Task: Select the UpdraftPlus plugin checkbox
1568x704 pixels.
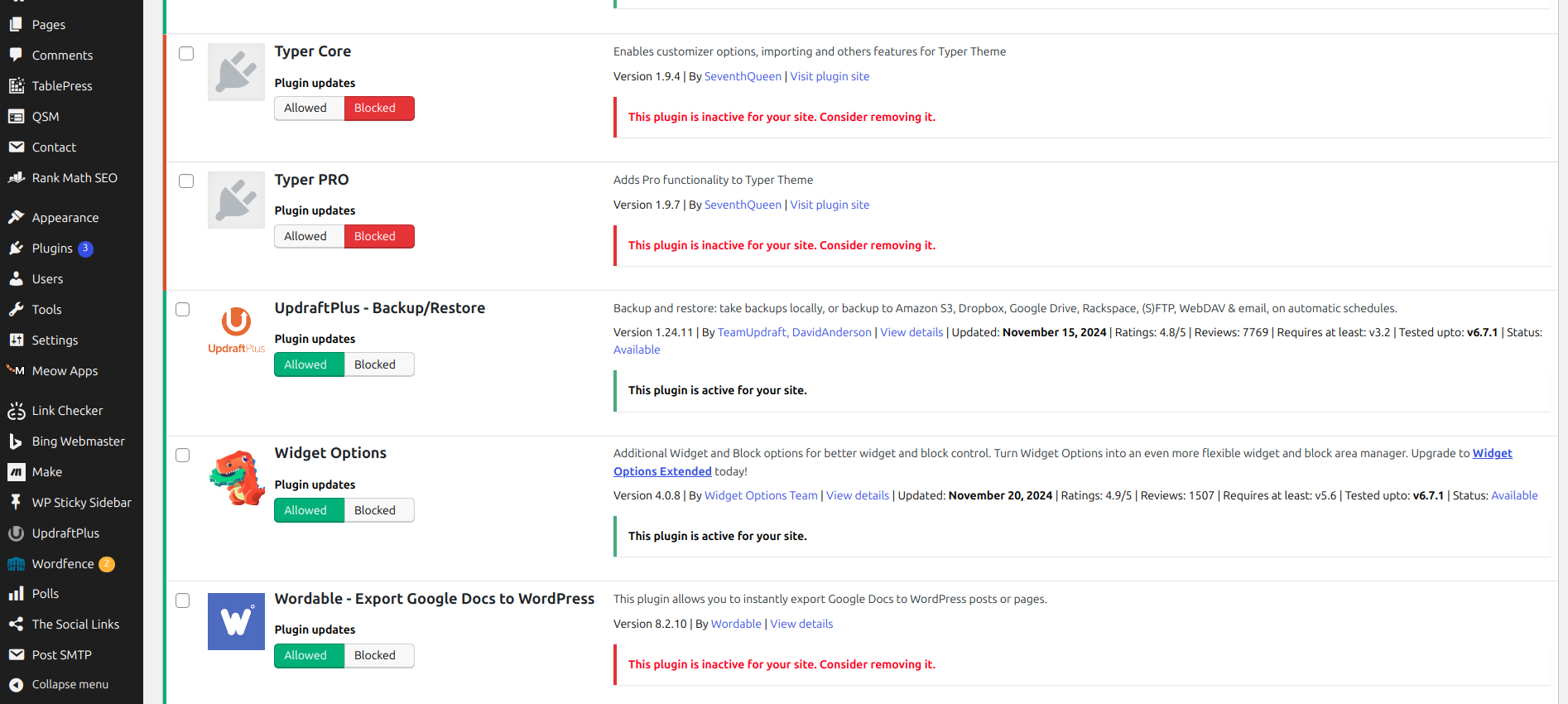Action: [x=183, y=310]
